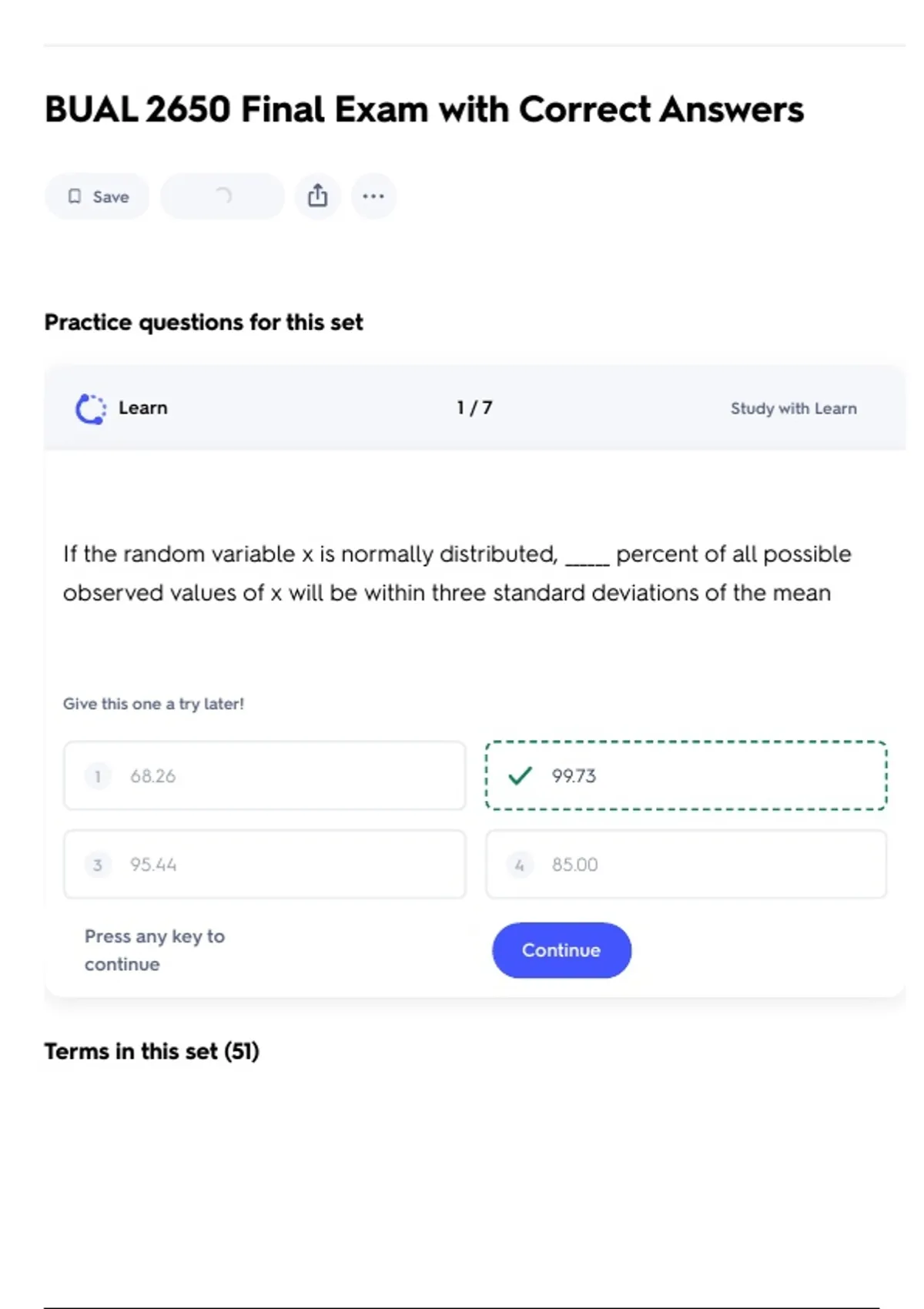Click the Learn mode label

click(x=142, y=408)
